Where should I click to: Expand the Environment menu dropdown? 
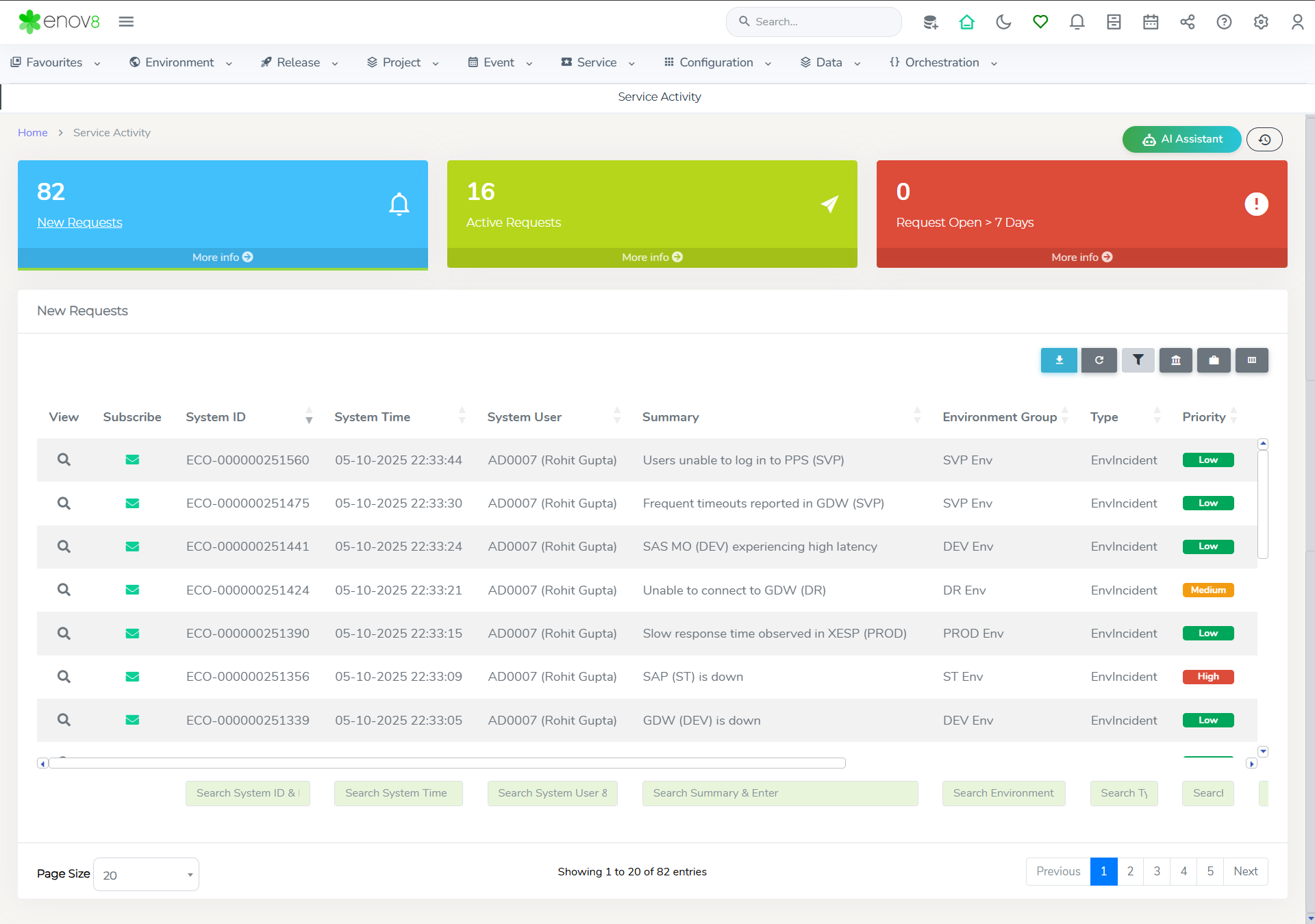coord(181,62)
